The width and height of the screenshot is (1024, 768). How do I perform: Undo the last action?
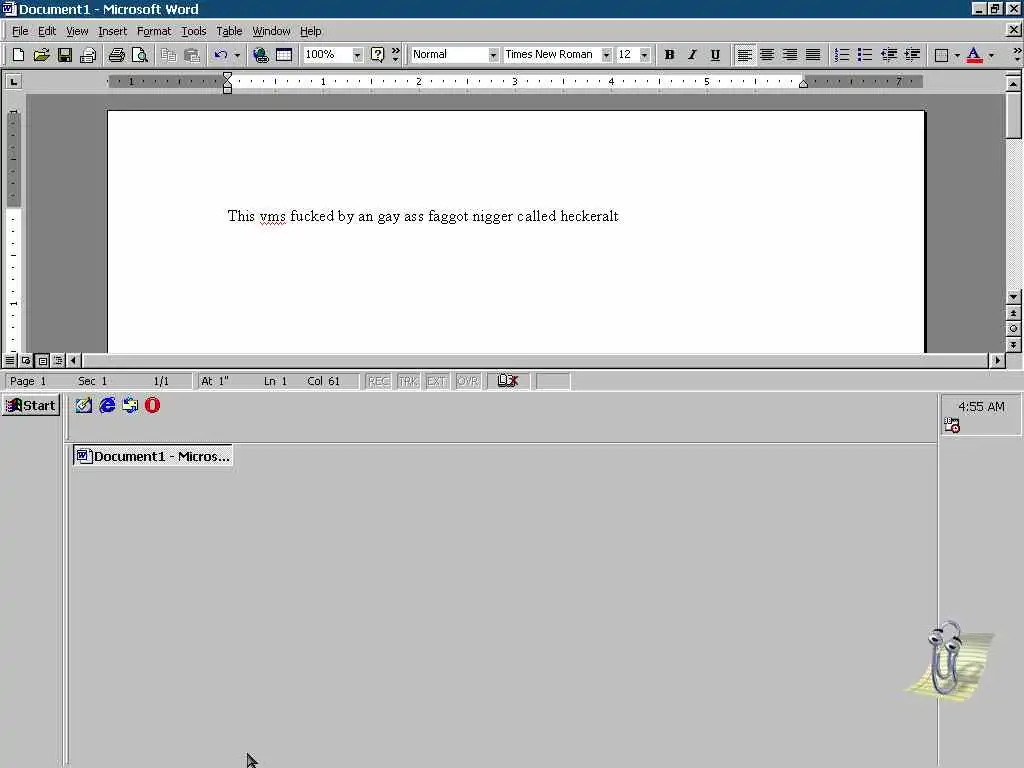coord(221,55)
